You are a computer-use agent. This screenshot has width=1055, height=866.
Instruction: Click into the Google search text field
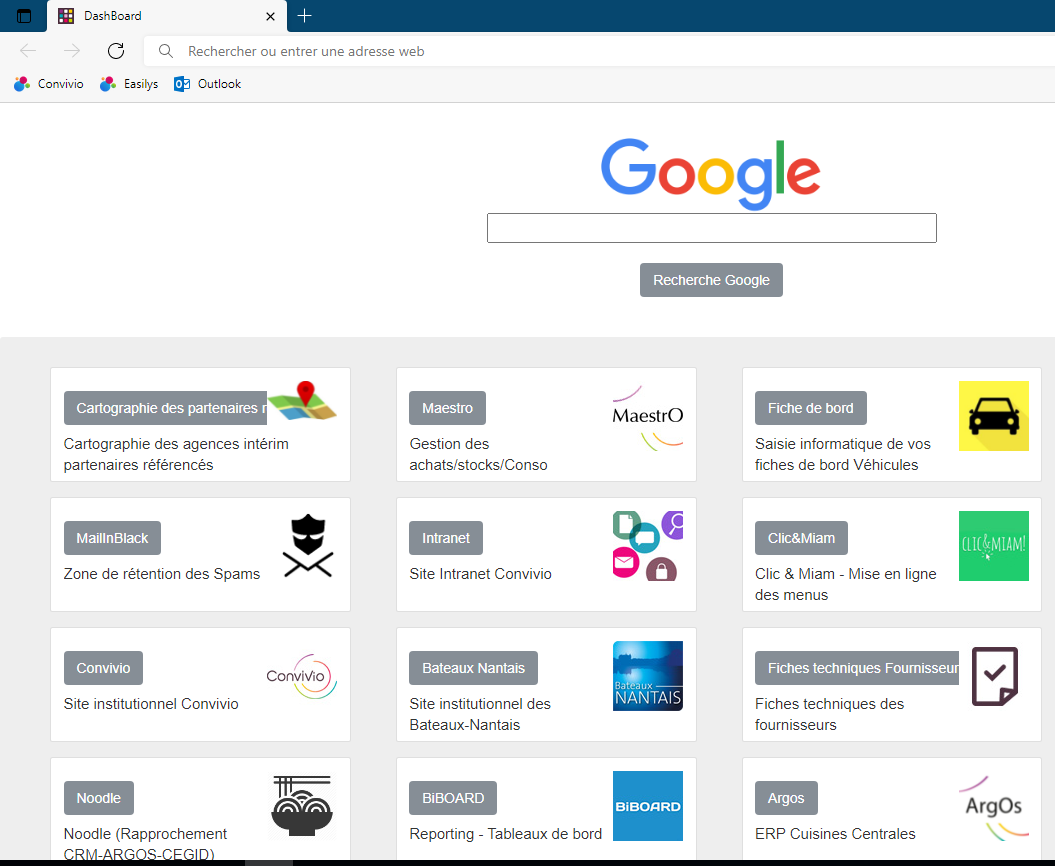[x=711, y=228]
